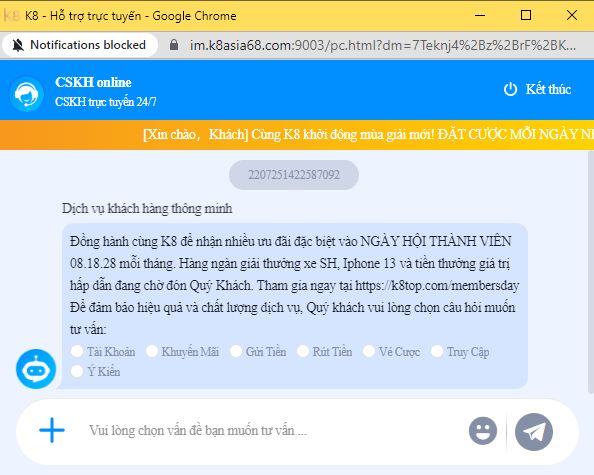This screenshot has width=594, height=475.
Task: Minimize the Chrome window
Action: pyautogui.click(x=480, y=16)
